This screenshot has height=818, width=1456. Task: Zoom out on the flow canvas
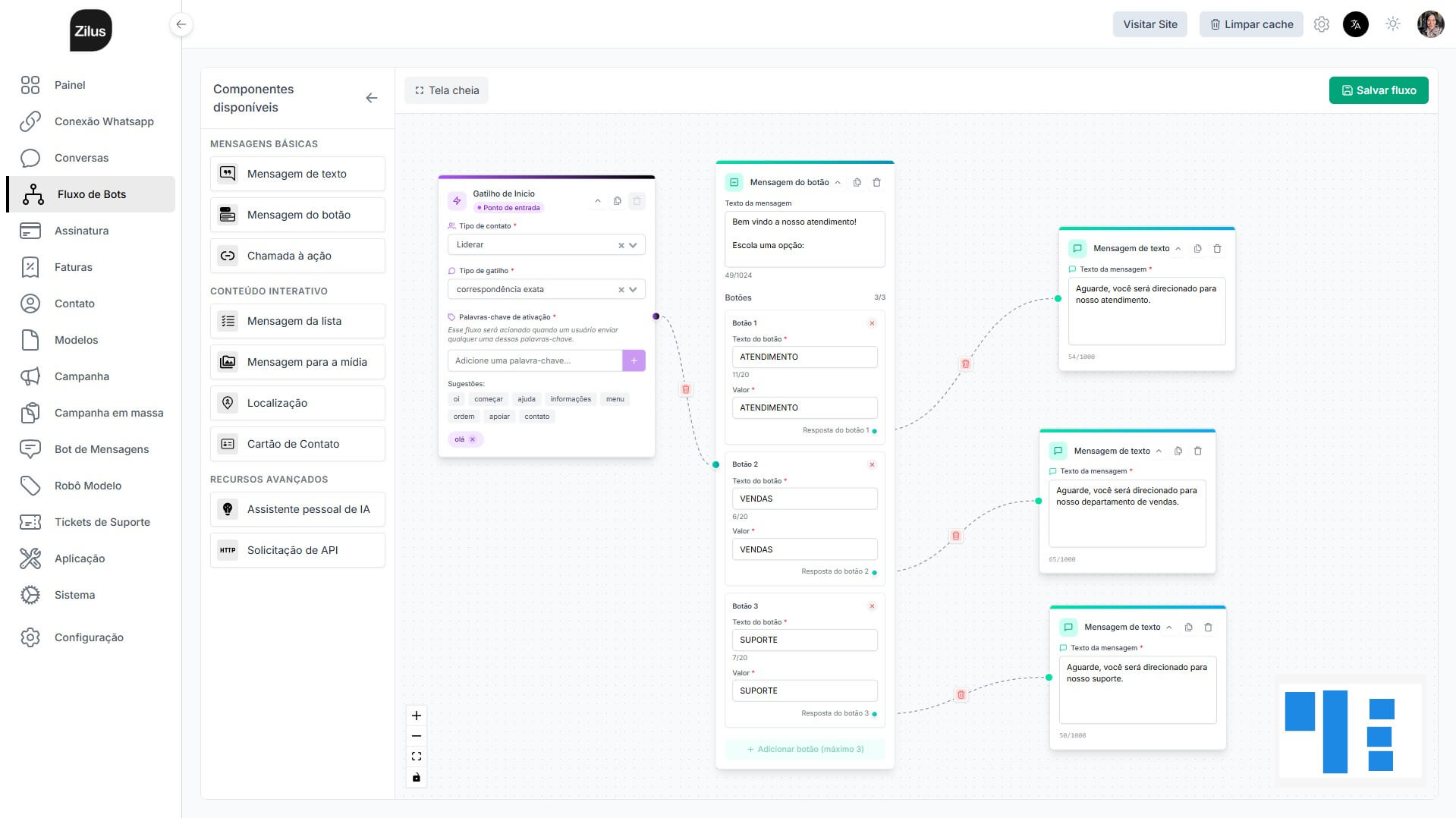click(416, 735)
